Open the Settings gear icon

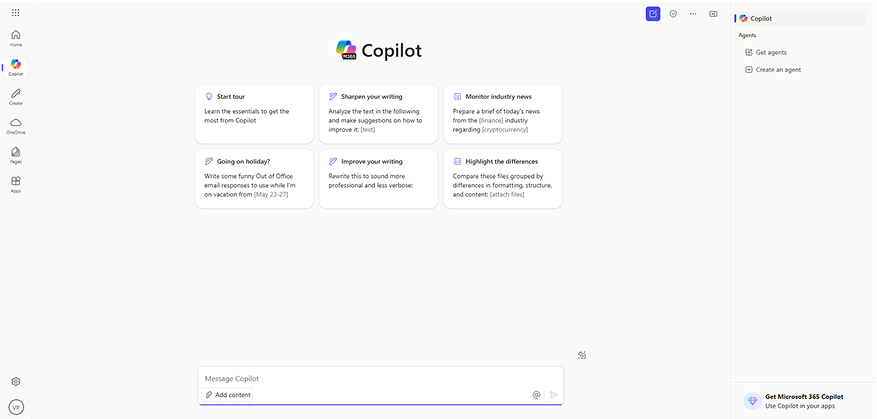(x=16, y=382)
